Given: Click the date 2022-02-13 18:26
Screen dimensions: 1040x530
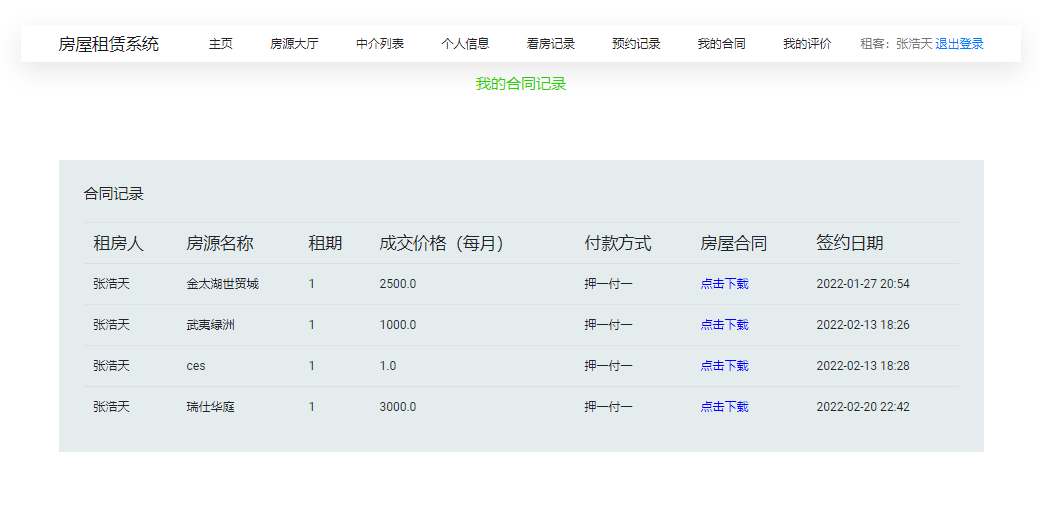Looking at the screenshot, I should [x=863, y=325].
